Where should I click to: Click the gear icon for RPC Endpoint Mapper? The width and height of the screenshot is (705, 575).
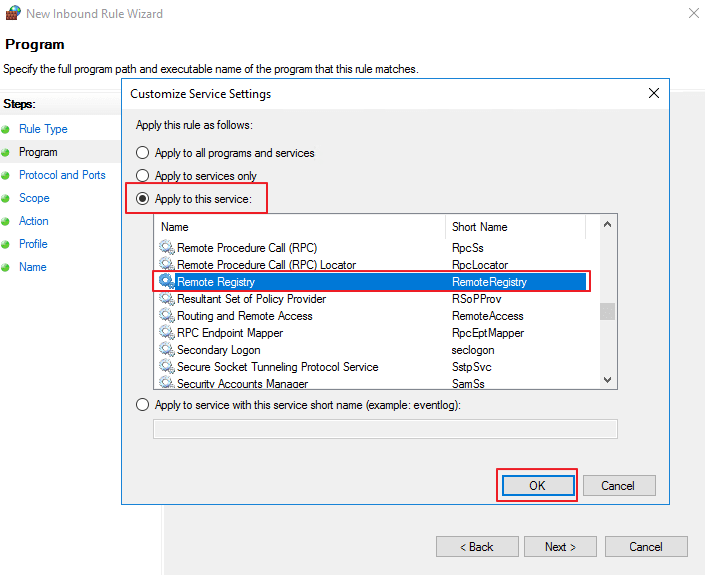point(167,333)
